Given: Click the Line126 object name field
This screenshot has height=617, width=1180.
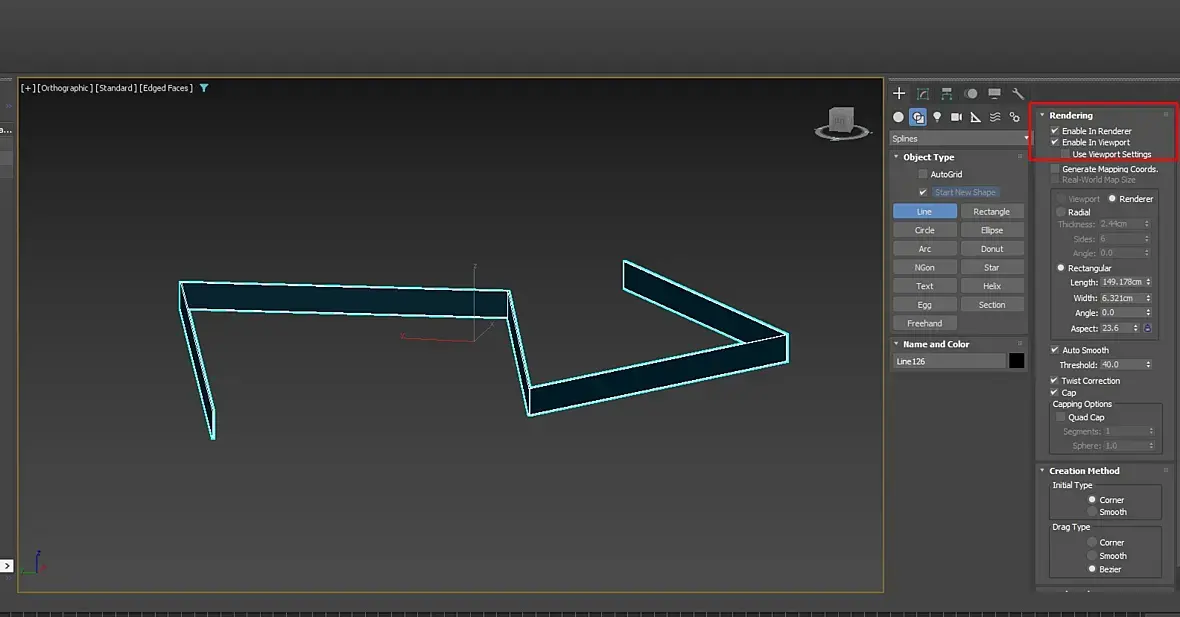Looking at the screenshot, I should pyautogui.click(x=950, y=361).
